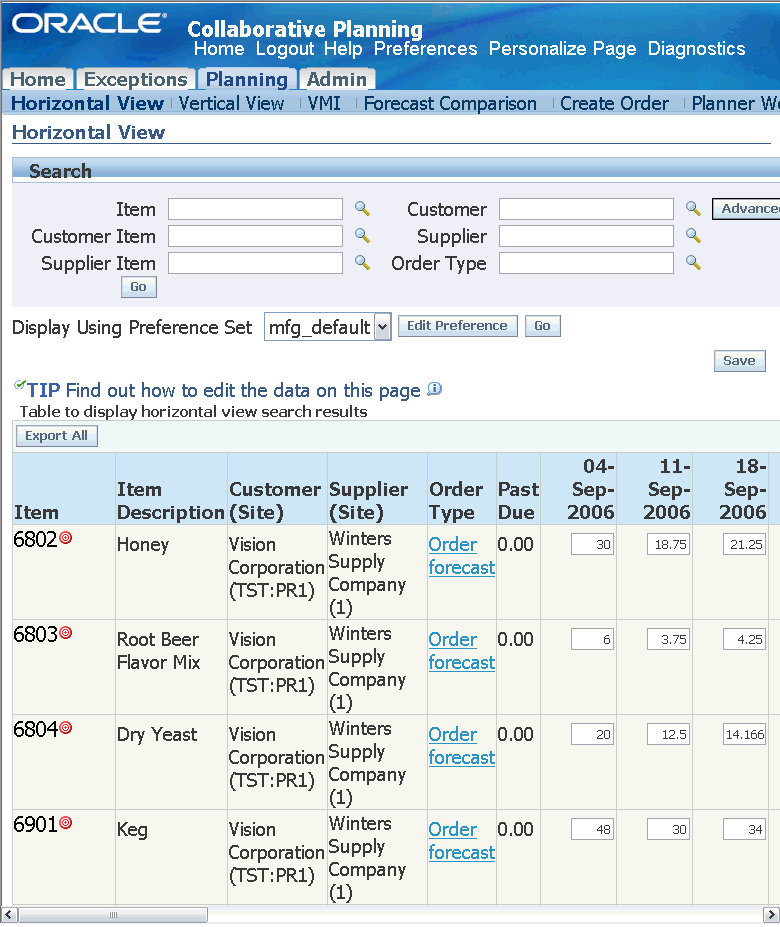This screenshot has height=927, width=780.
Task: Open the Supplier lookup magnifier icon
Action: coord(693,235)
